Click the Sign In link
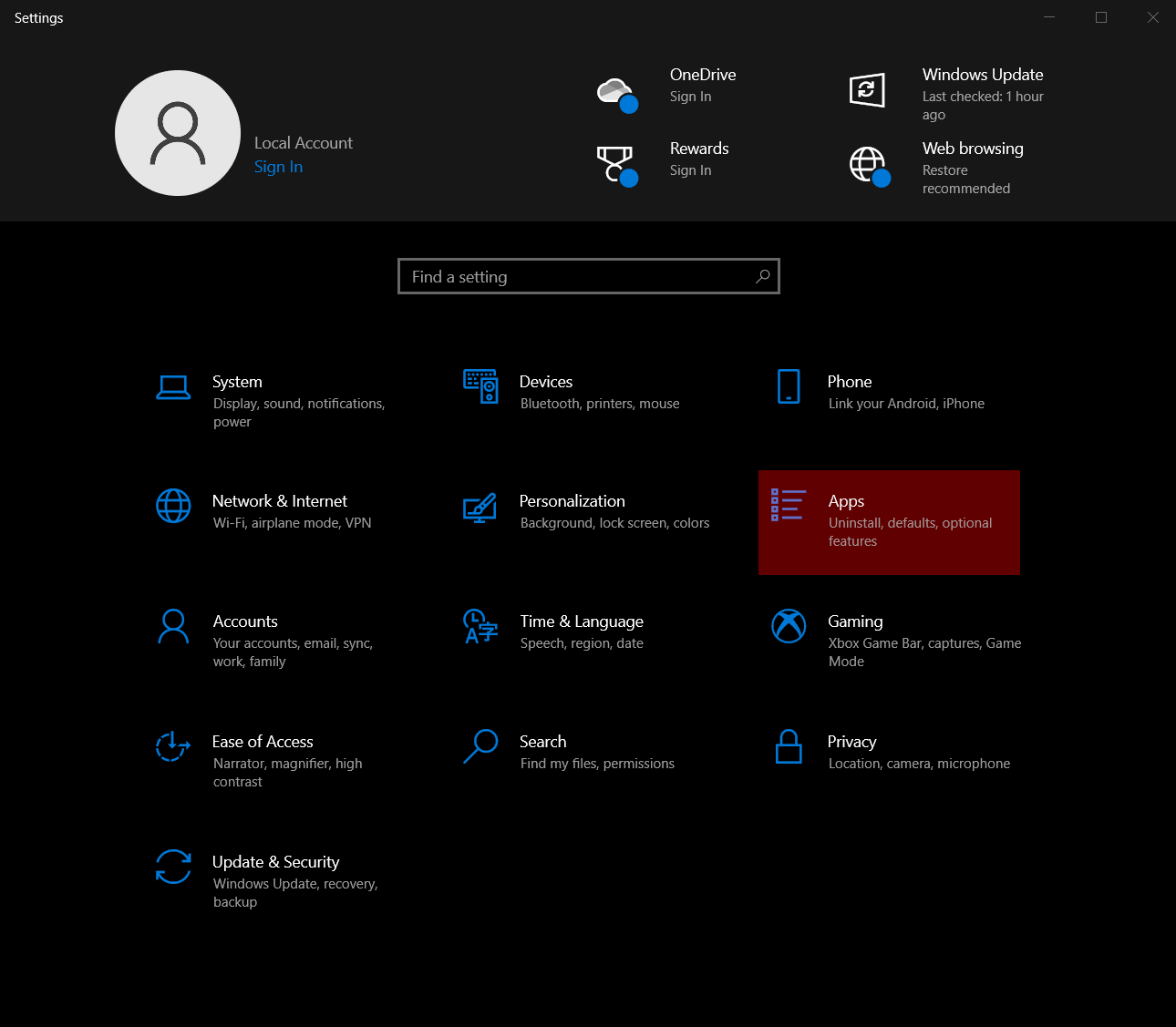The height and width of the screenshot is (1027, 1176). click(x=278, y=167)
